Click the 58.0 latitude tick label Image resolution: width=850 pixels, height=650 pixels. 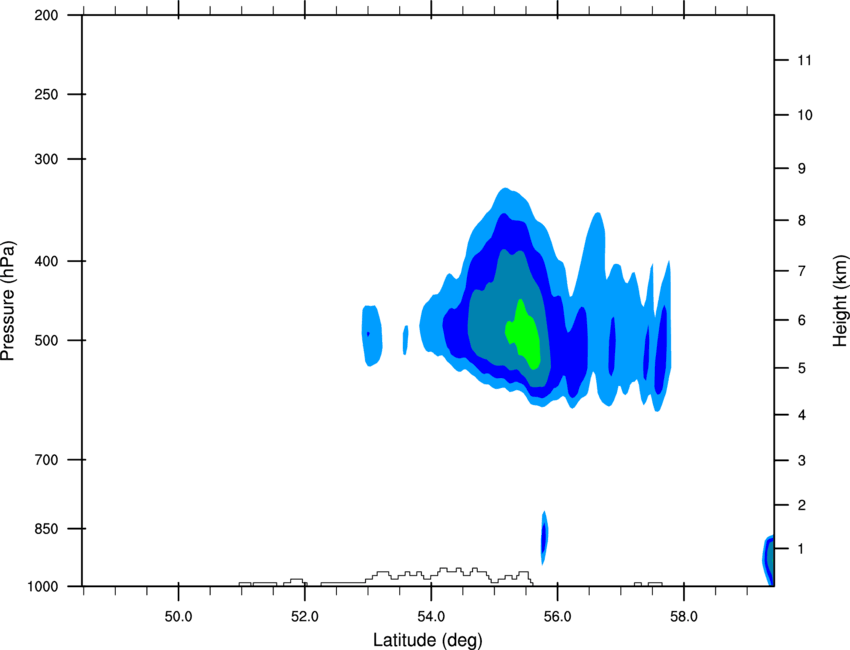click(x=684, y=617)
